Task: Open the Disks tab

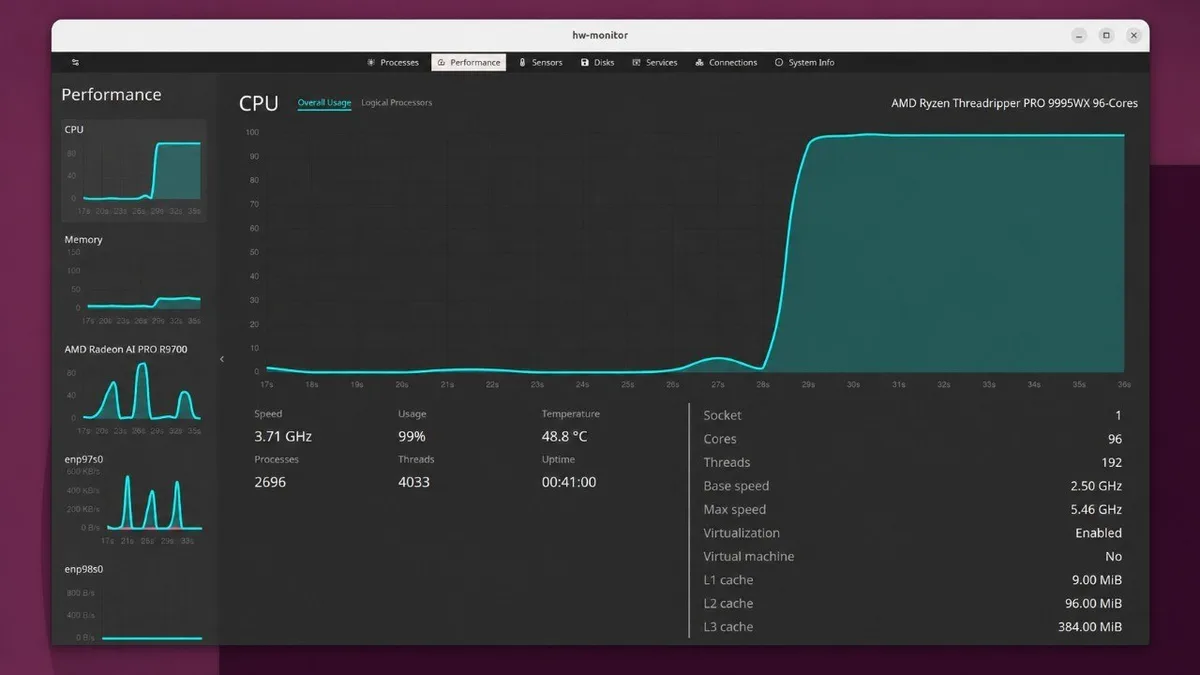Action: click(x=598, y=62)
